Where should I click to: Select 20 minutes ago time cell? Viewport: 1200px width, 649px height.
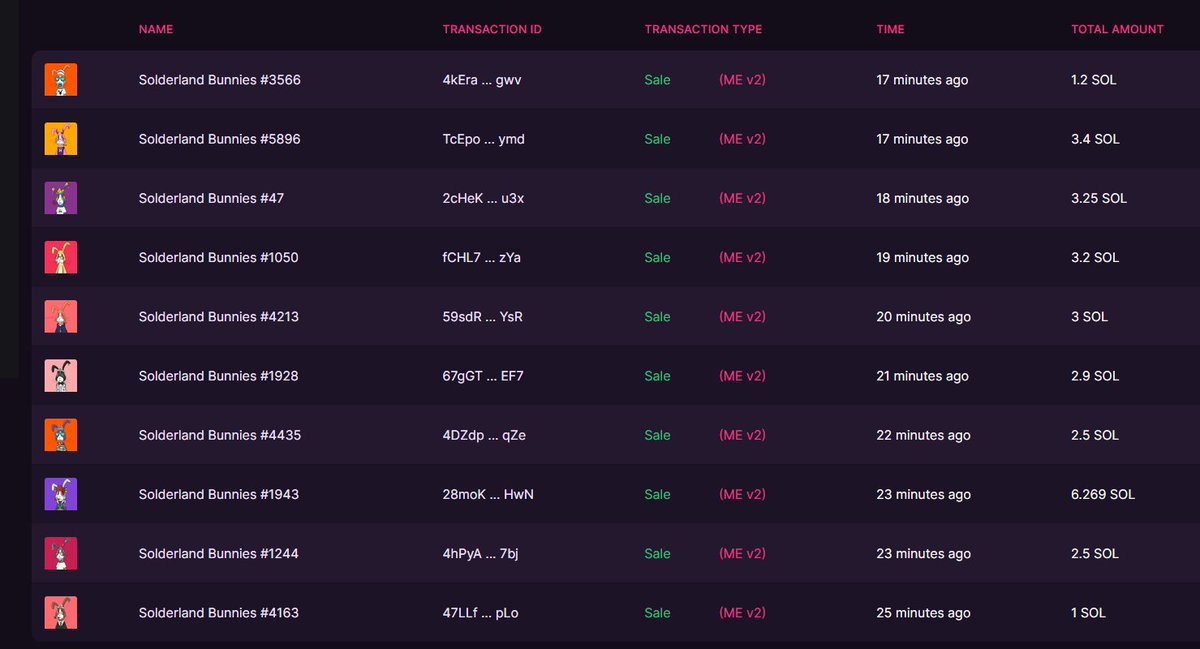(924, 316)
